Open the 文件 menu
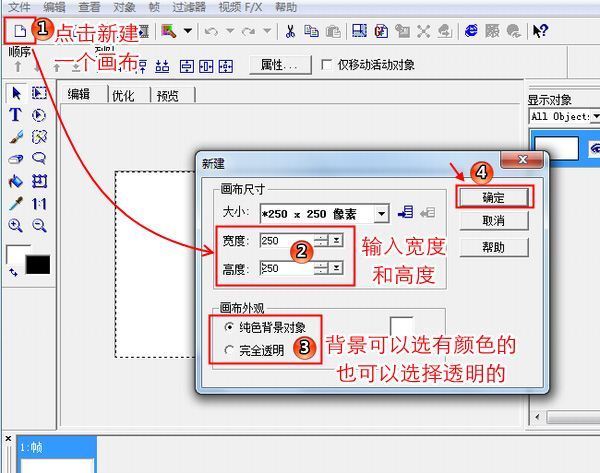The height and width of the screenshot is (473, 600). pyautogui.click(x=19, y=7)
